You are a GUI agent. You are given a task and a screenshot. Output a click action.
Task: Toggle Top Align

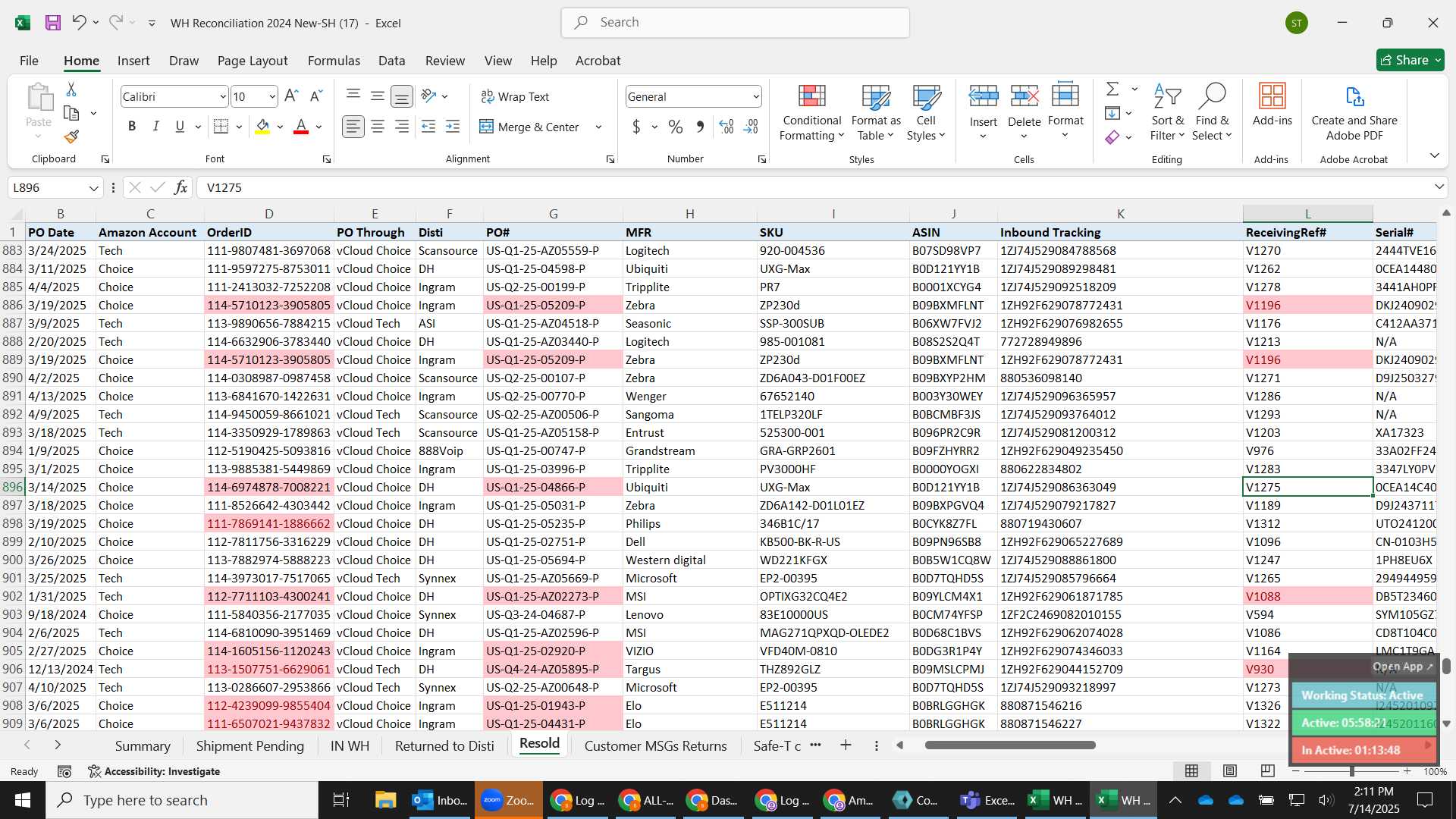(353, 96)
